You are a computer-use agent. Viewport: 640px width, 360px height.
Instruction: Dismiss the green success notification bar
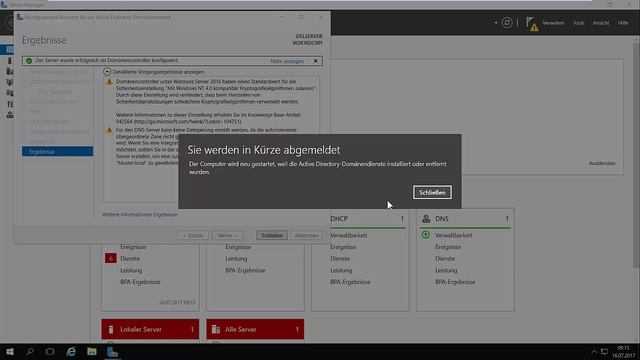(x=316, y=61)
